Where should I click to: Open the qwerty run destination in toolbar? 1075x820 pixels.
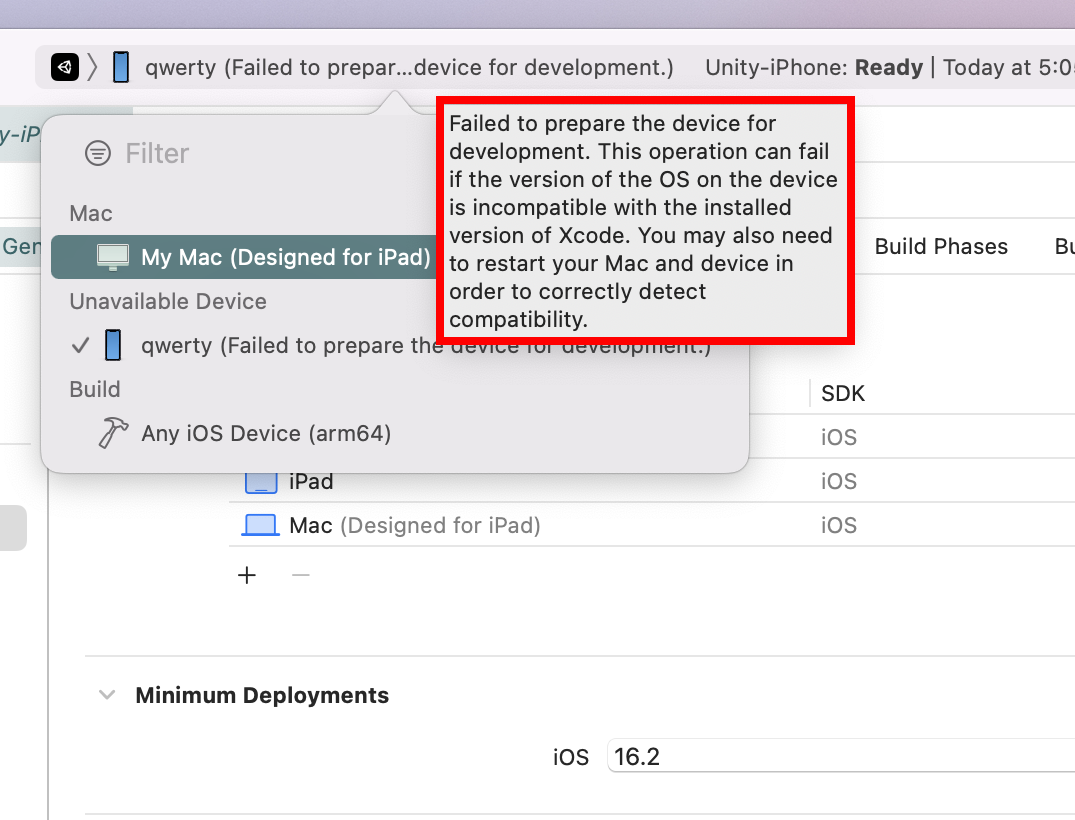[409, 67]
